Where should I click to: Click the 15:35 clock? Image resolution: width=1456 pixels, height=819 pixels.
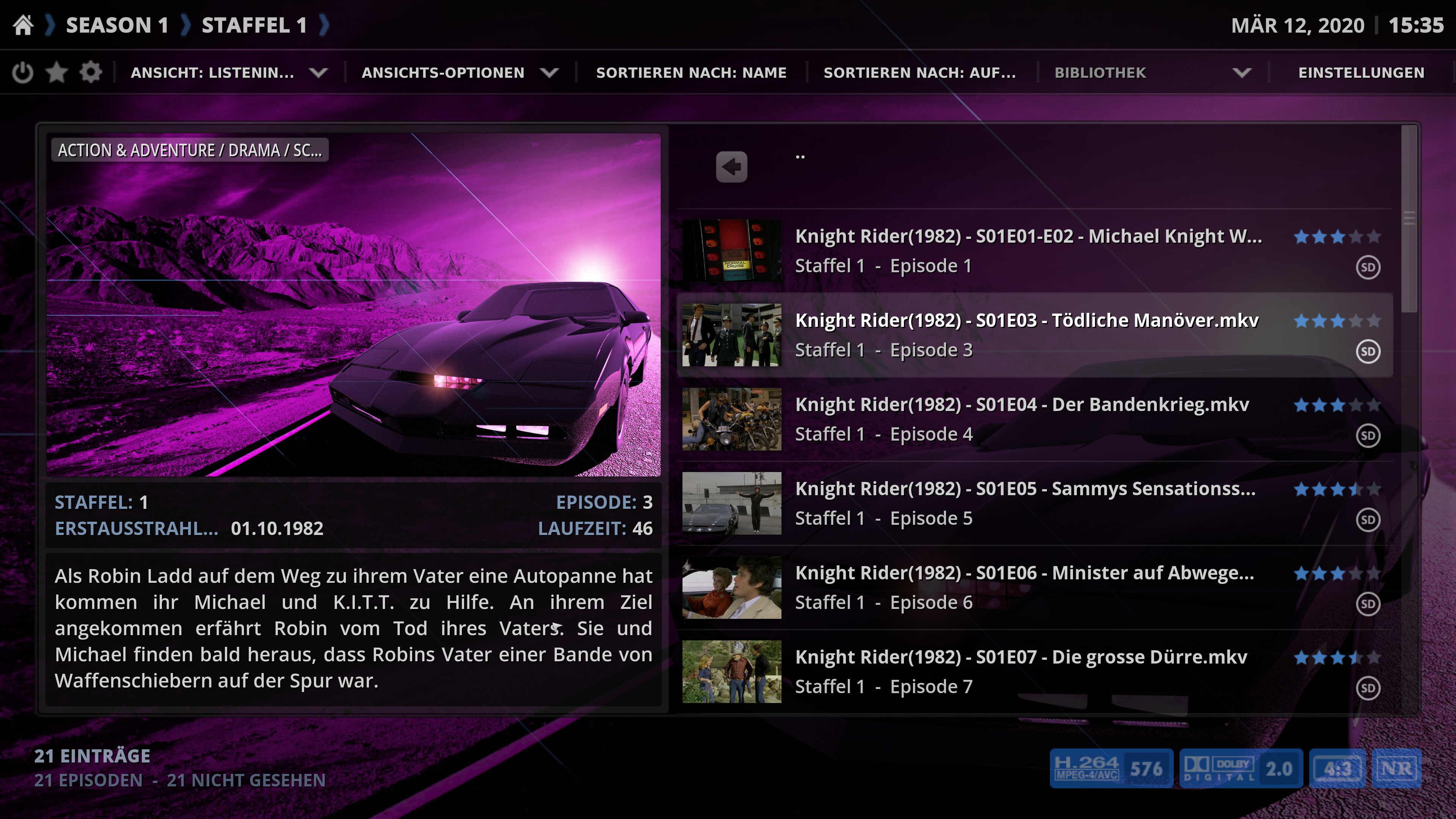1416,25
